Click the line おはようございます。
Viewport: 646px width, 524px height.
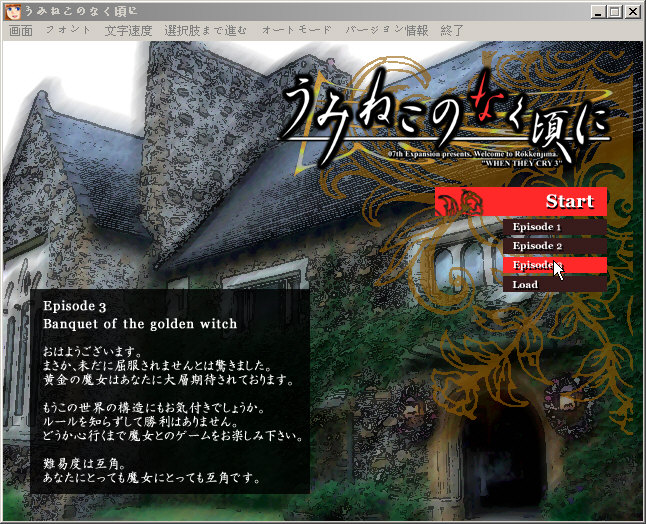(x=93, y=352)
